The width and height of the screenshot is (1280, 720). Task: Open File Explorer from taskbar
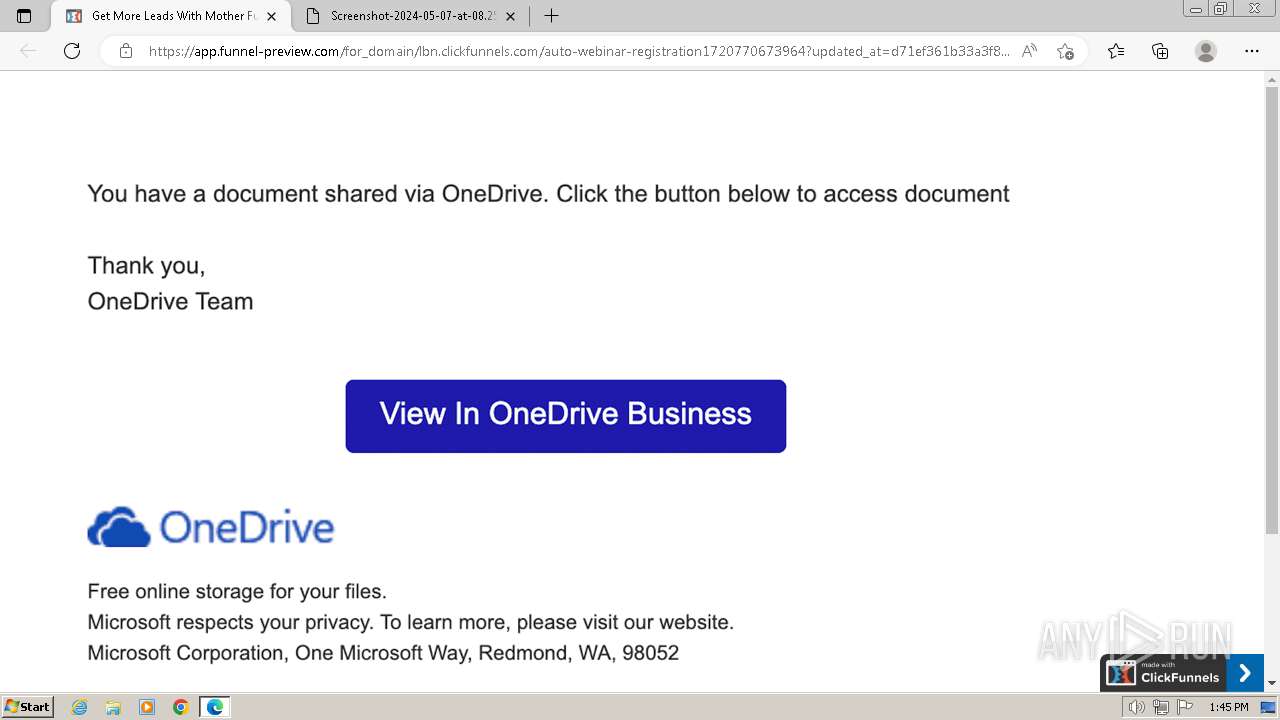(113, 707)
